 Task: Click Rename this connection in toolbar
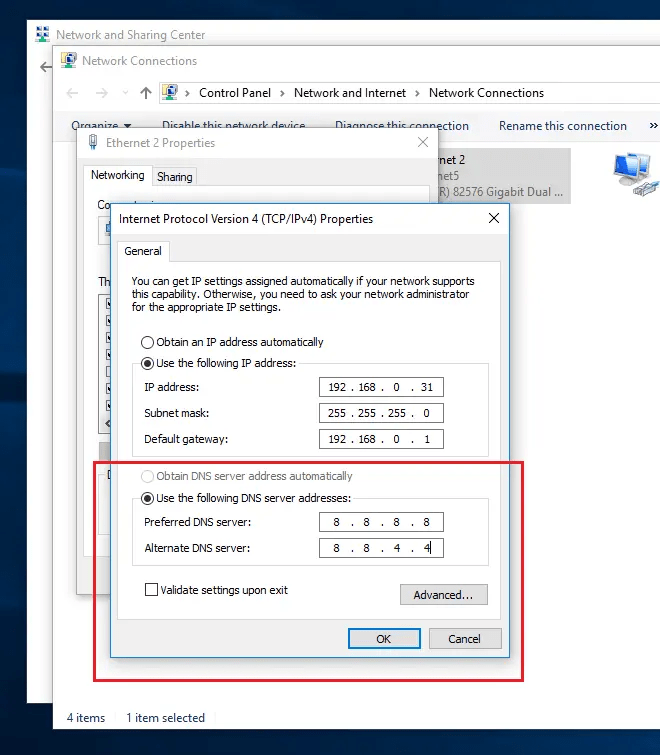click(x=562, y=126)
